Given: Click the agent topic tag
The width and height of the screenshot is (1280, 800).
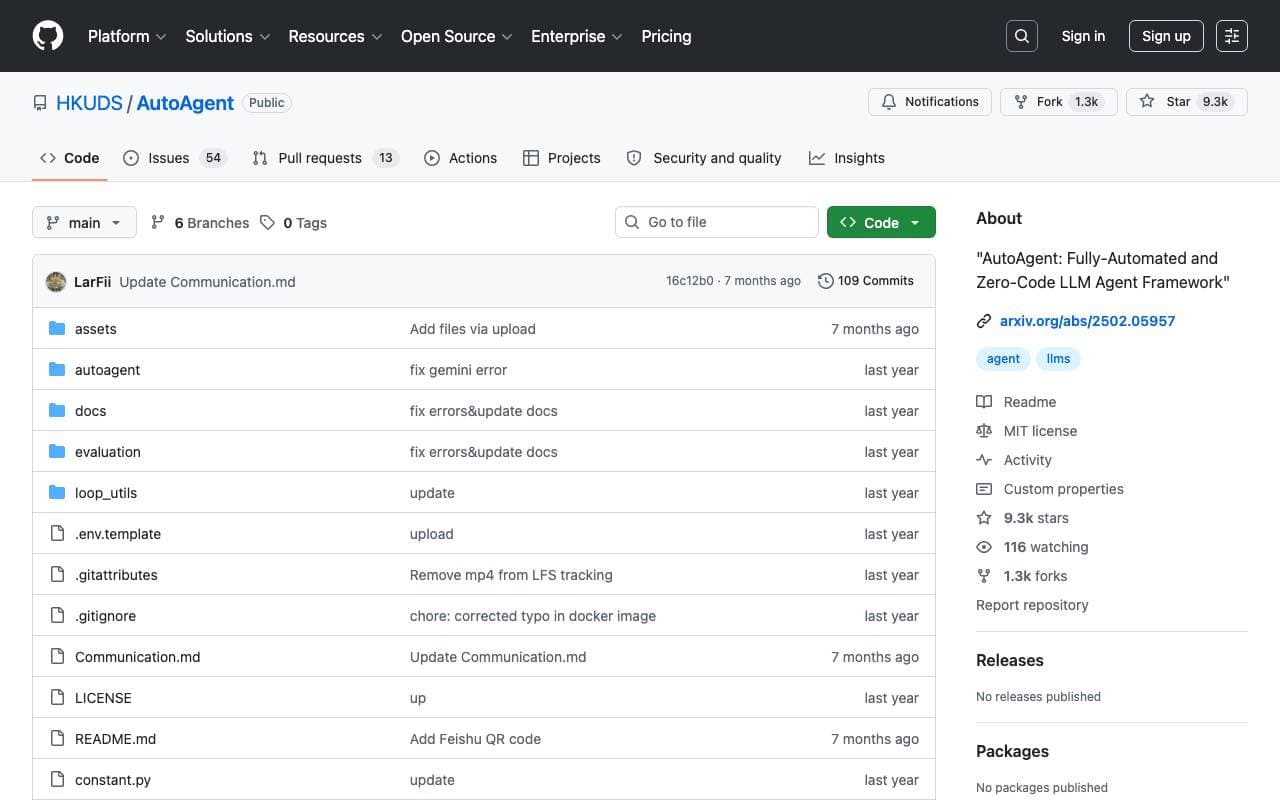Looking at the screenshot, I should pos(1003,359).
